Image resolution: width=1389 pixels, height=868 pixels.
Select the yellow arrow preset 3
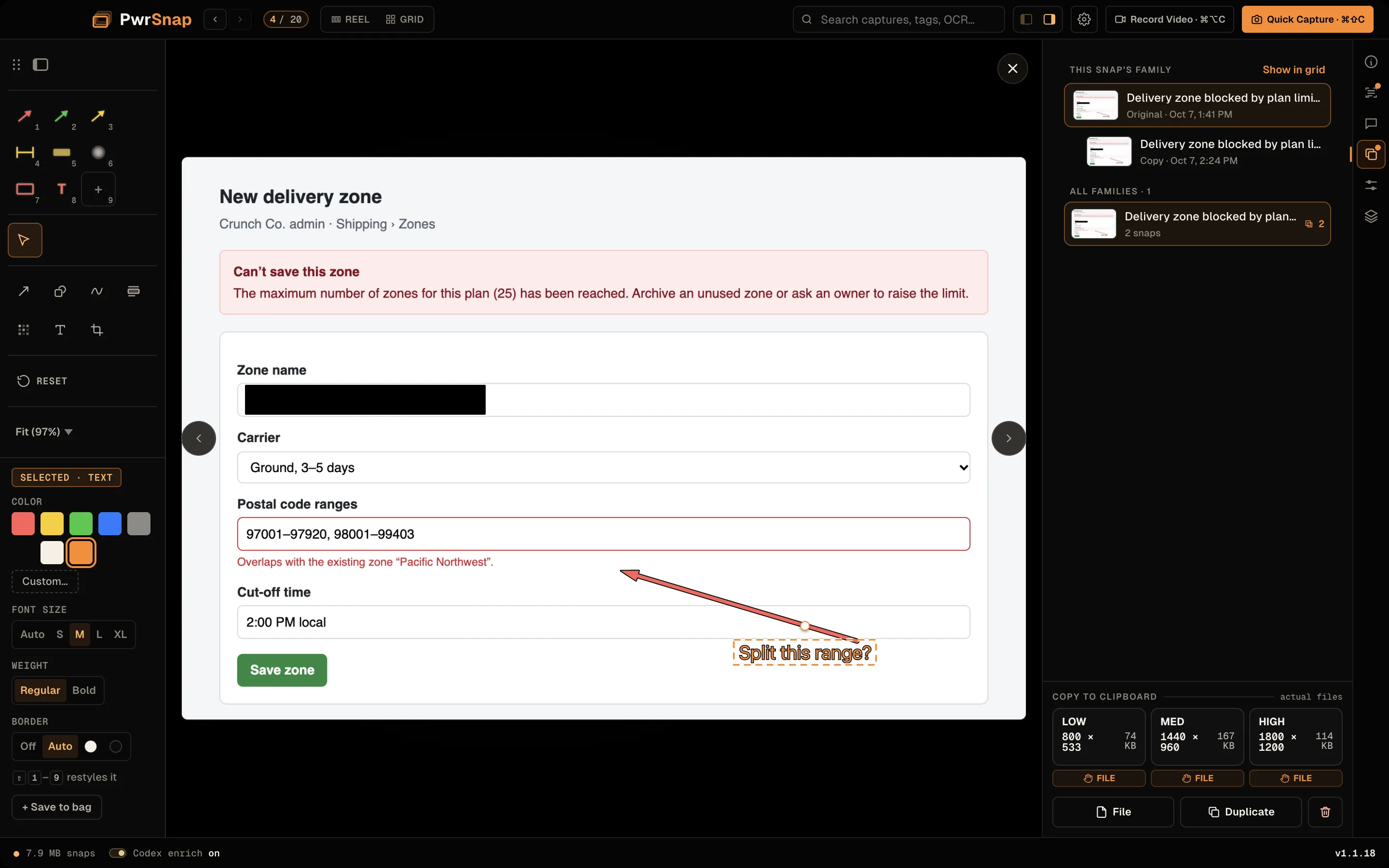(98, 117)
